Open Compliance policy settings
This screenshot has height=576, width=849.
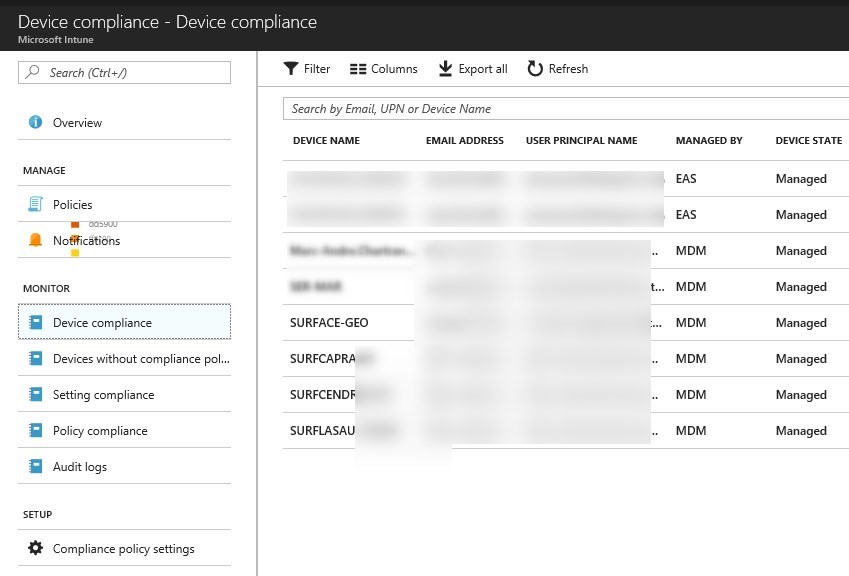tap(124, 548)
